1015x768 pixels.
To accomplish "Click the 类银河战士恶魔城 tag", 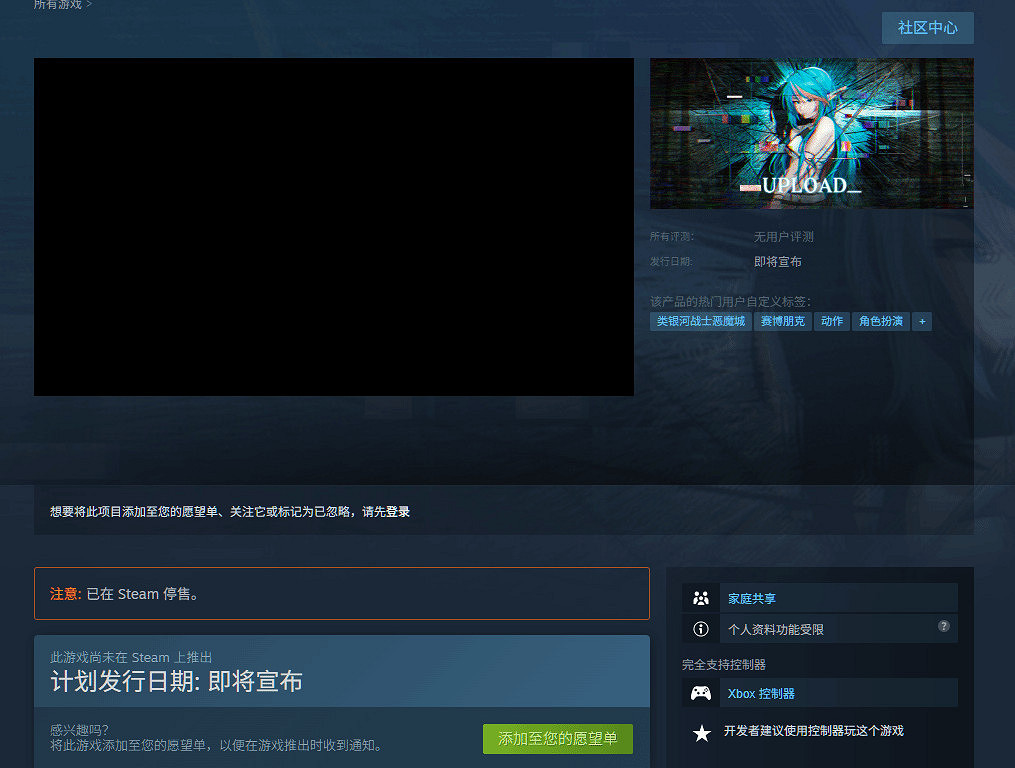I will (700, 321).
